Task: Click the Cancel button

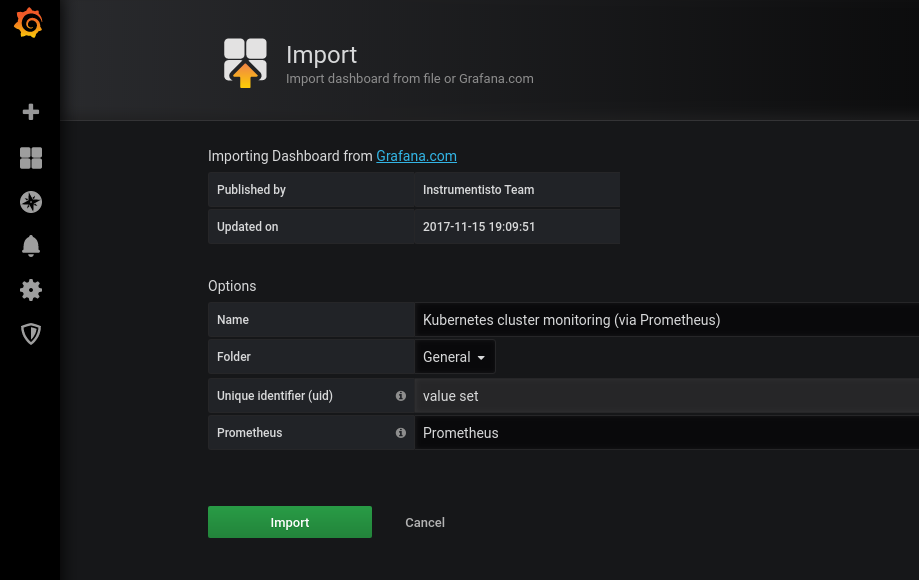Action: pos(425,522)
